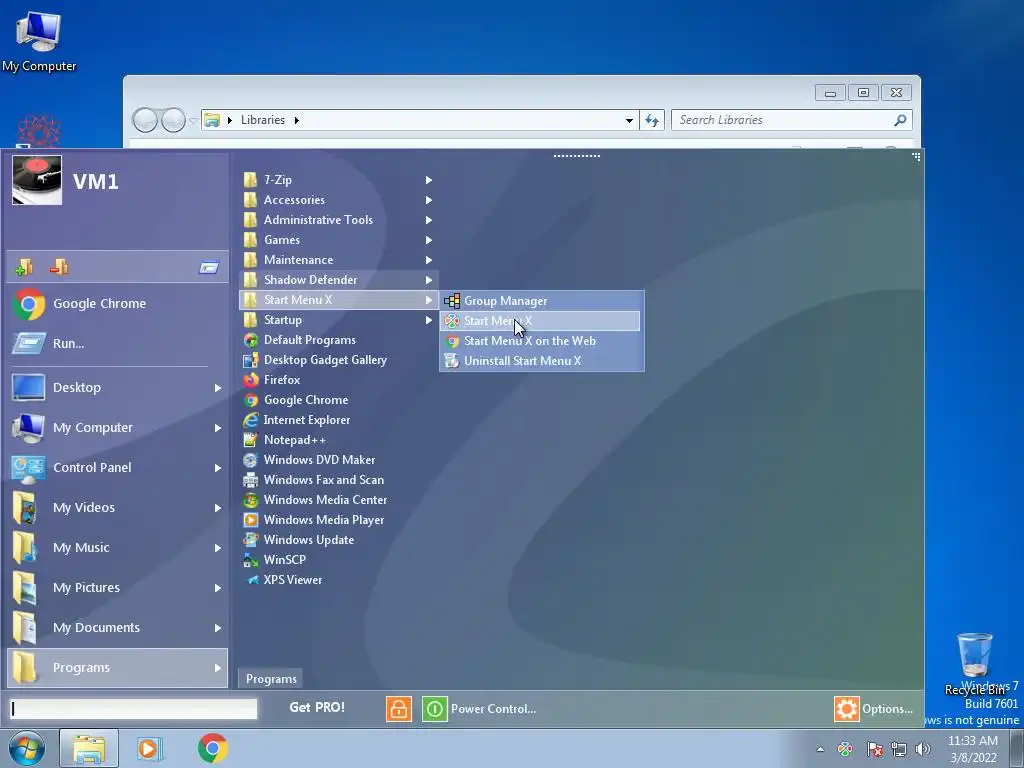This screenshot has width=1024, height=768.
Task: Expand My Computer submenu arrow
Action: pyautogui.click(x=217, y=428)
